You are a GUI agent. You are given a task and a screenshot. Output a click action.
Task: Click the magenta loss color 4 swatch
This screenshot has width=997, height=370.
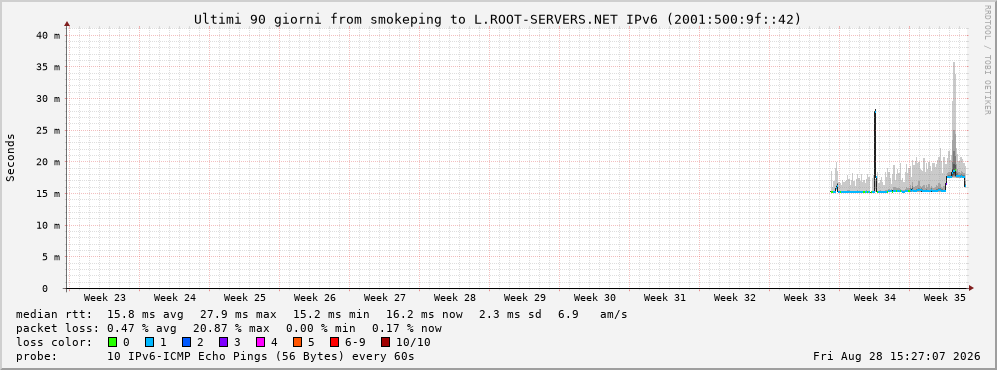[260, 342]
